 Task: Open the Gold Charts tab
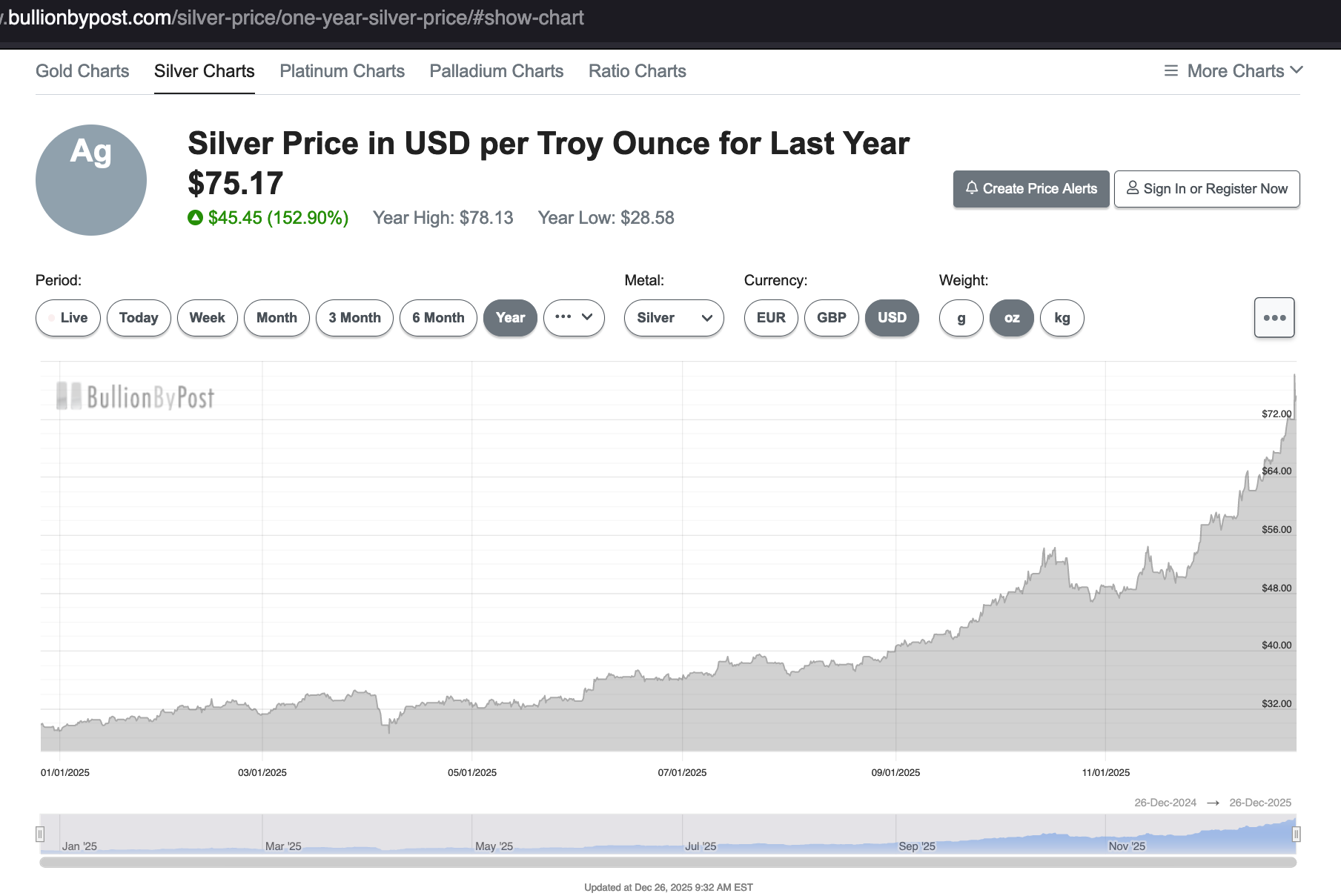tap(82, 71)
